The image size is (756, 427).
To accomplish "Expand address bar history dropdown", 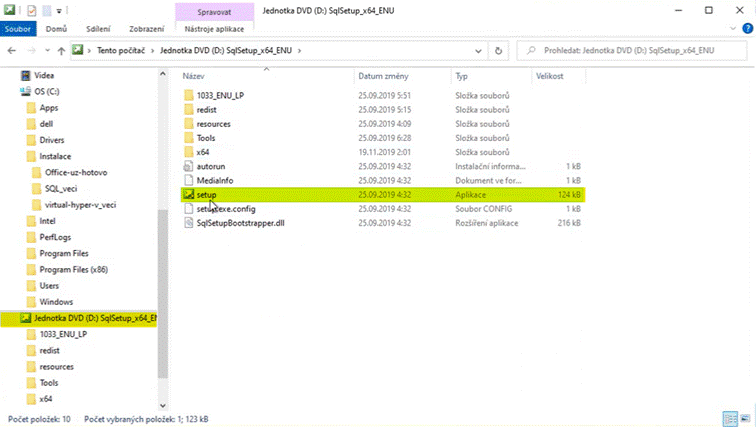I will (478, 51).
